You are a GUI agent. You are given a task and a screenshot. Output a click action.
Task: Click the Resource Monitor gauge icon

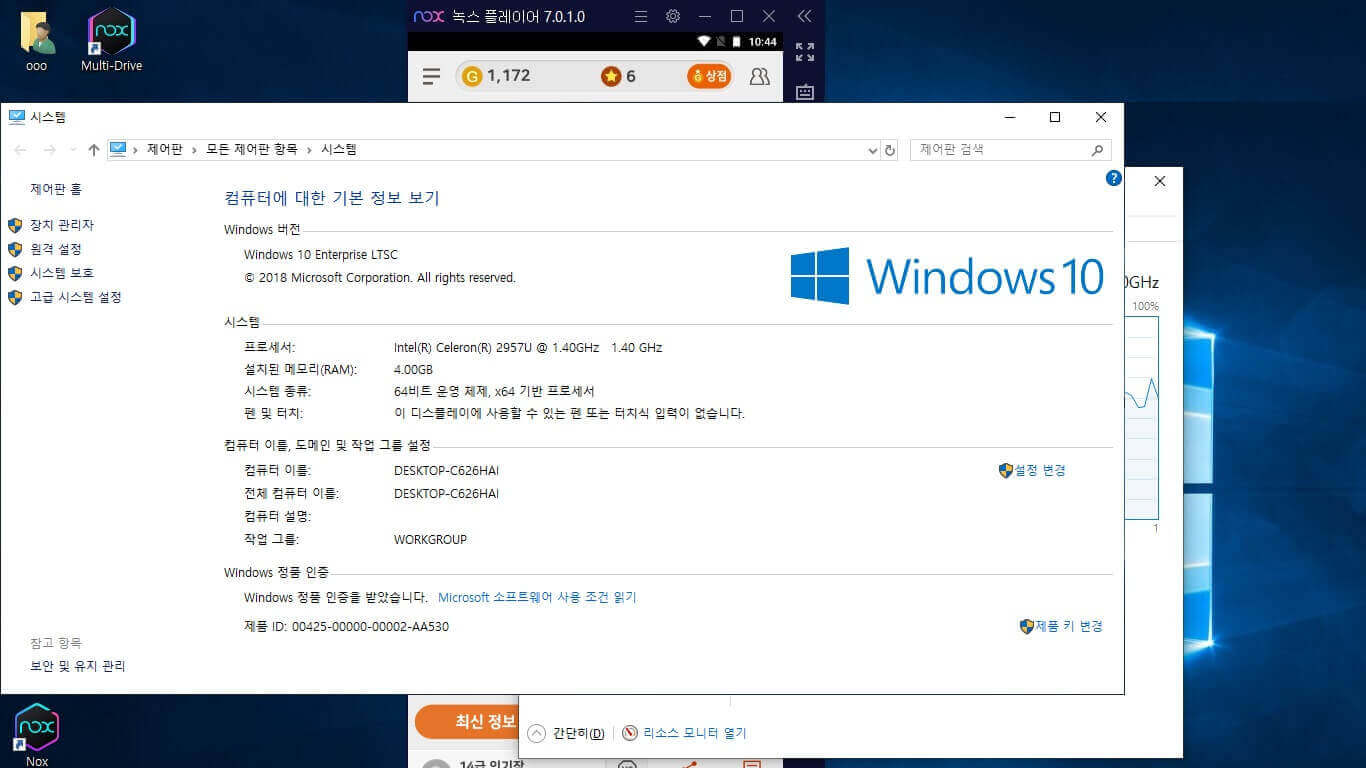point(630,733)
